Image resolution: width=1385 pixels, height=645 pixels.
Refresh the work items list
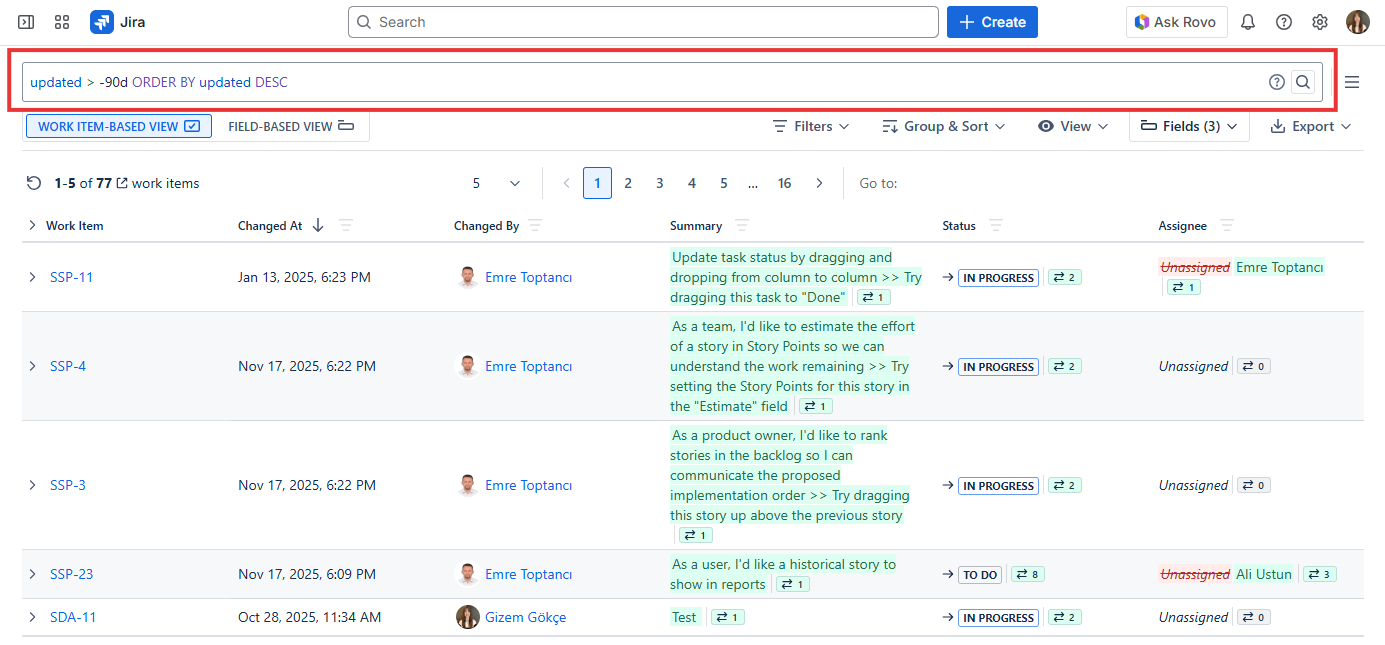tap(34, 183)
